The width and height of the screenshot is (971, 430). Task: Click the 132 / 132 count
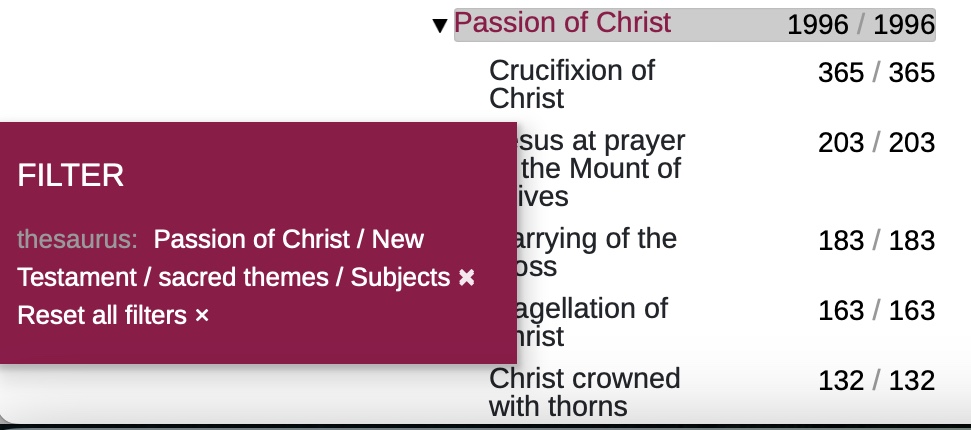[875, 381]
